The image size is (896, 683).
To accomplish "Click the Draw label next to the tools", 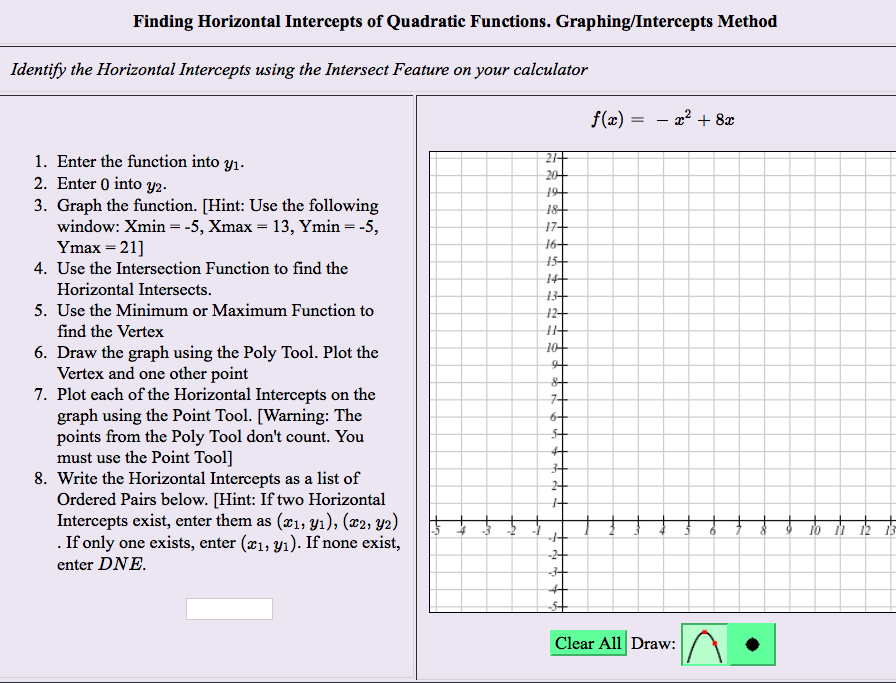I will point(651,644).
